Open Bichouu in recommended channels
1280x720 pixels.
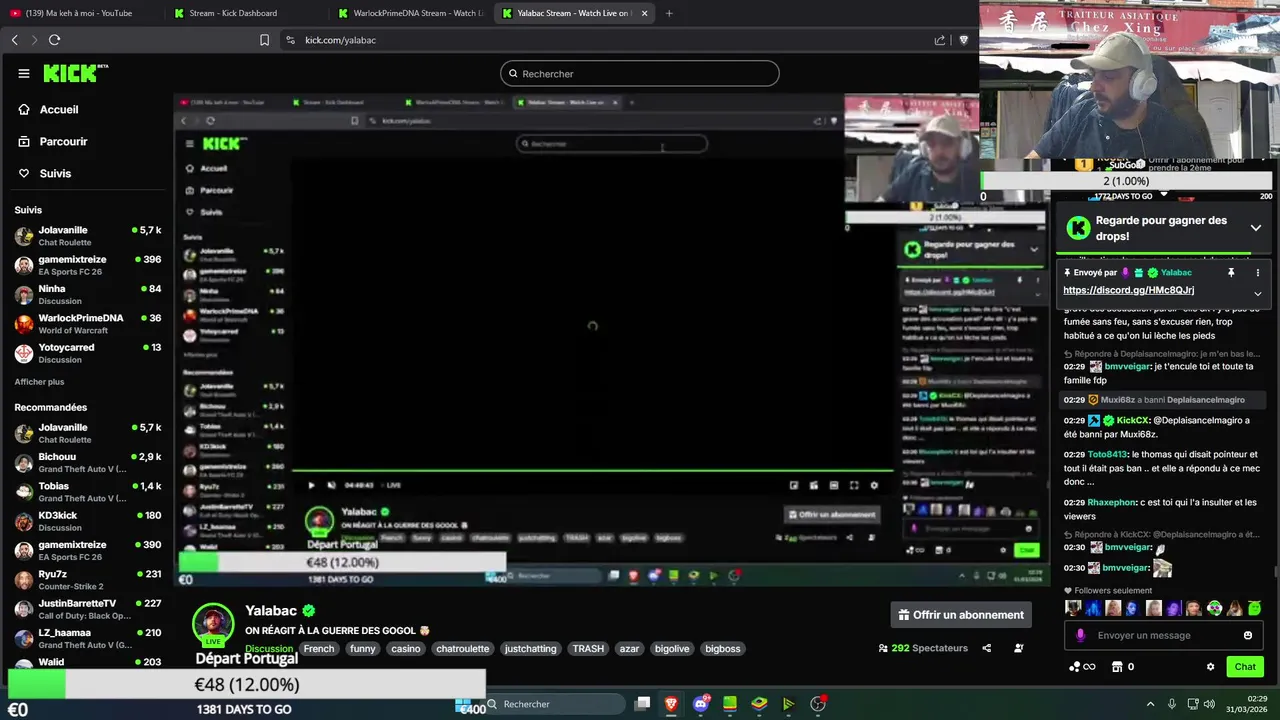coord(88,462)
